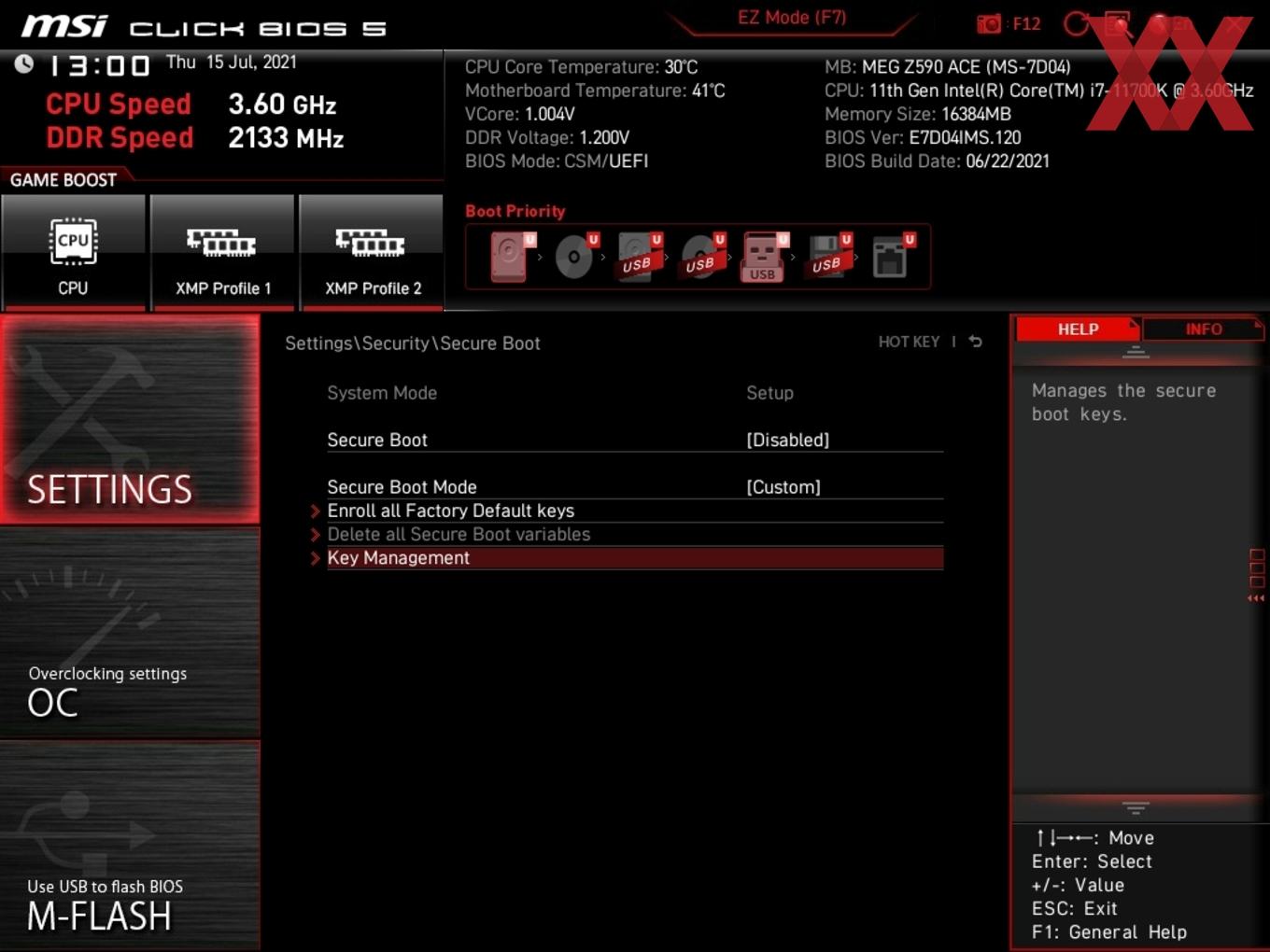The width and height of the screenshot is (1270, 952).
Task: Click the BIOS Ver E7D04IMS.120 entry
Action: pos(923,137)
